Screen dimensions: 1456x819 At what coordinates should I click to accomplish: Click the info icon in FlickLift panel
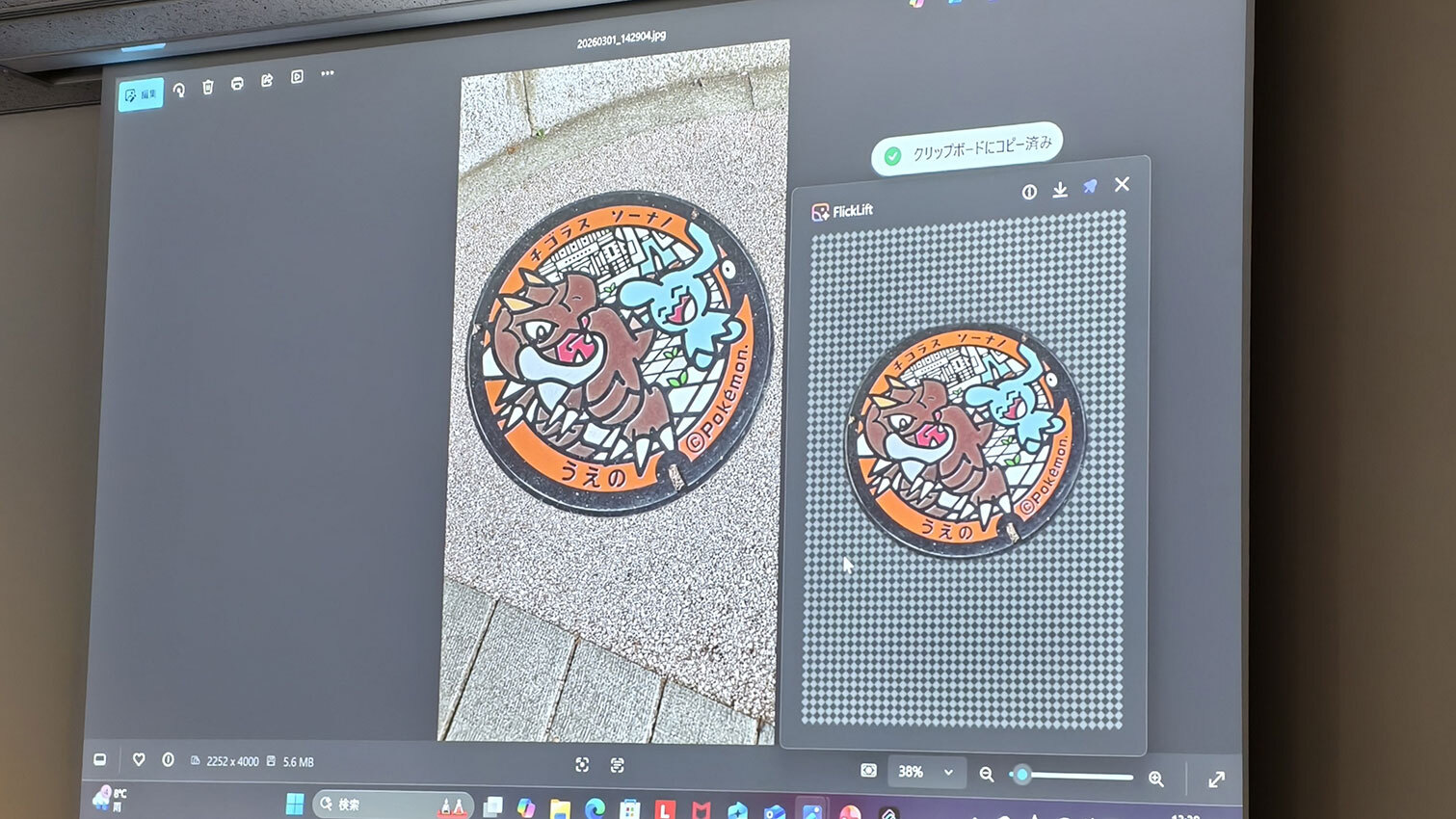point(1029,193)
